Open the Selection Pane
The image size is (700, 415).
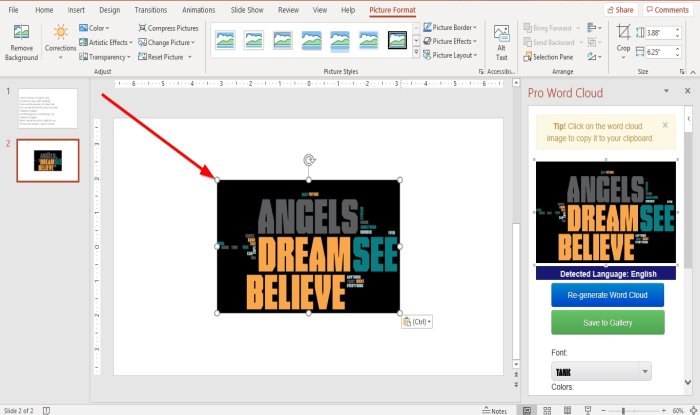(x=548, y=57)
